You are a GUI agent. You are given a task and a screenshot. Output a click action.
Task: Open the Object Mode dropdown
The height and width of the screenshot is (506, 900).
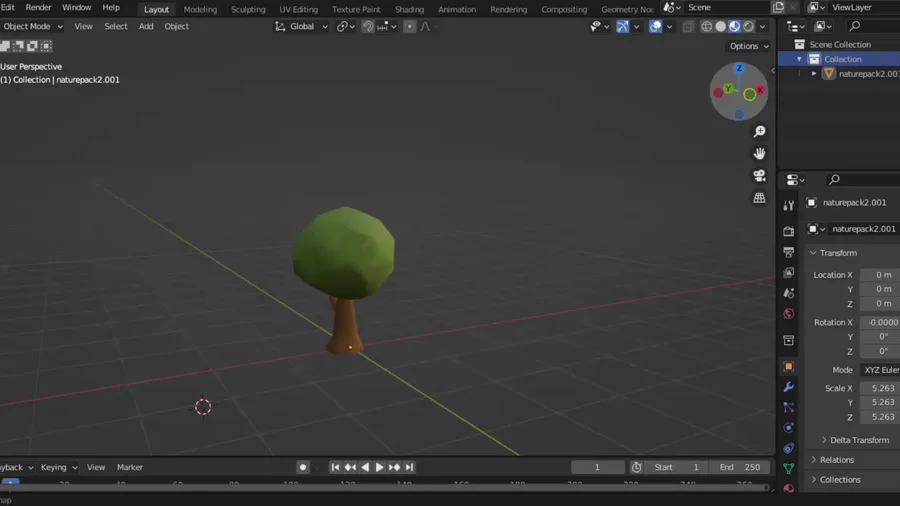tap(33, 26)
